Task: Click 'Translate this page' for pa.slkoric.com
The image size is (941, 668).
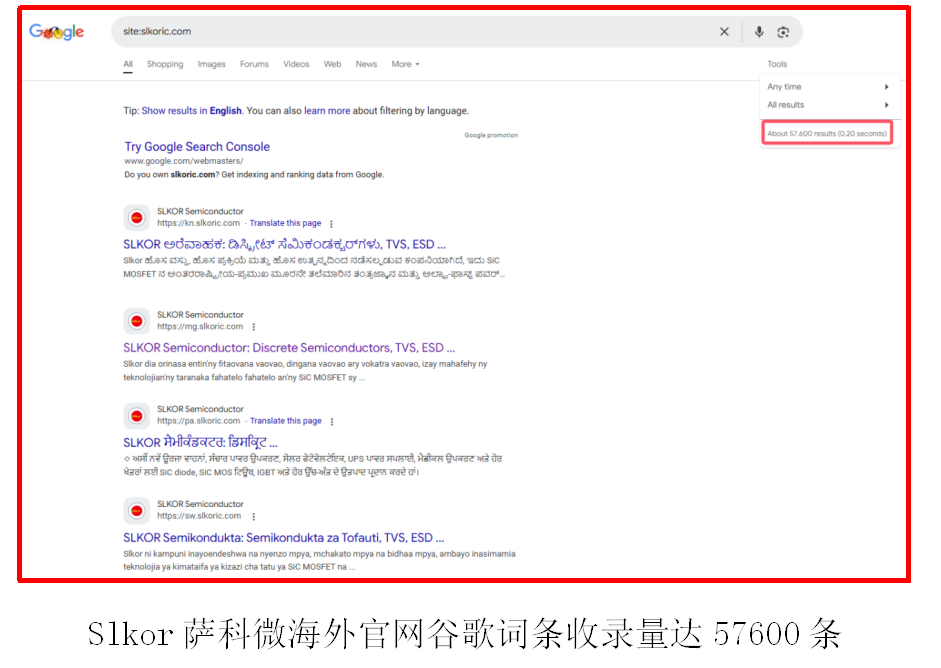Action: (x=286, y=421)
